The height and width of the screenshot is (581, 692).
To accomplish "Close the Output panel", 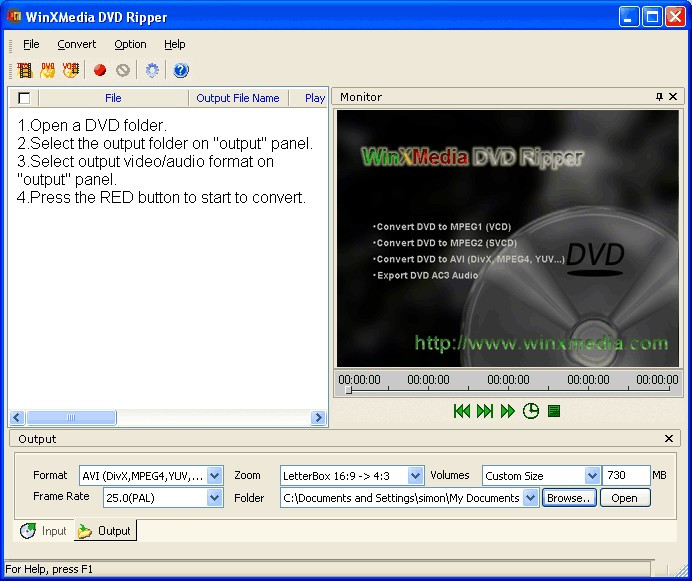I will pos(669,438).
